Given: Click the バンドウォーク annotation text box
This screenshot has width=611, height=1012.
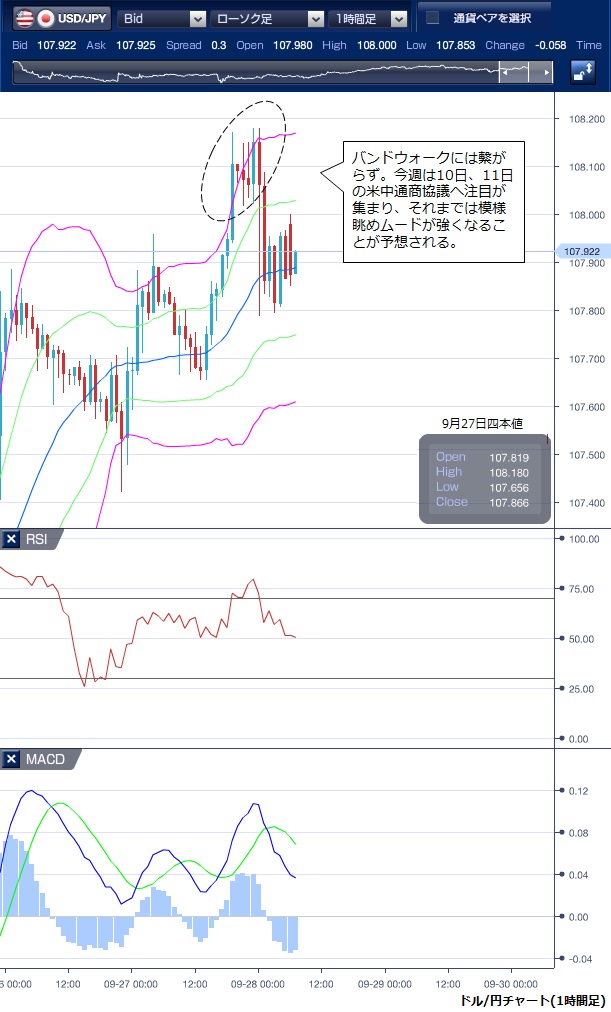Looking at the screenshot, I should [433, 200].
